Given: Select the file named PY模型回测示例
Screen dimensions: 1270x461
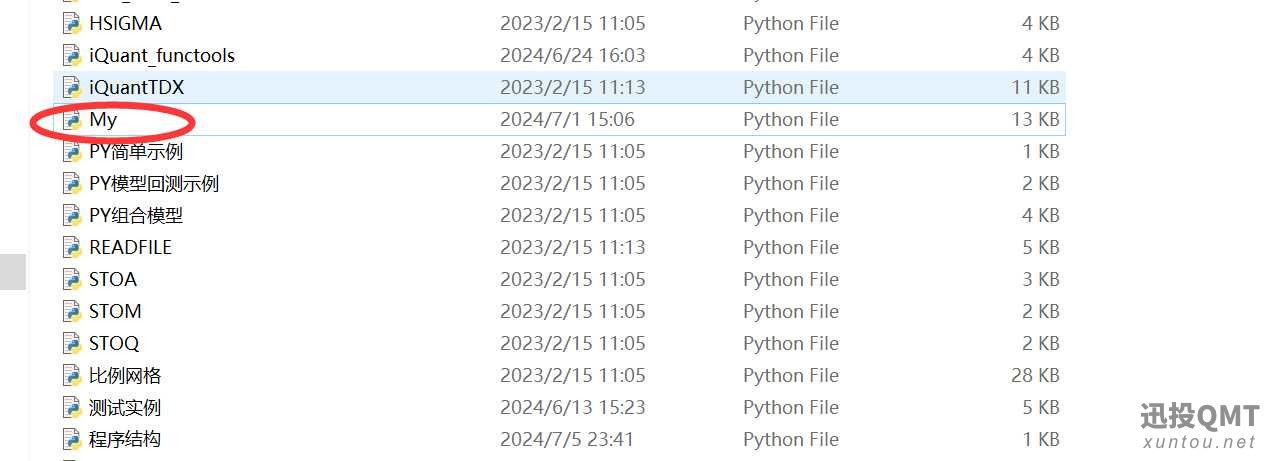Looking at the screenshot, I should coord(154,183).
